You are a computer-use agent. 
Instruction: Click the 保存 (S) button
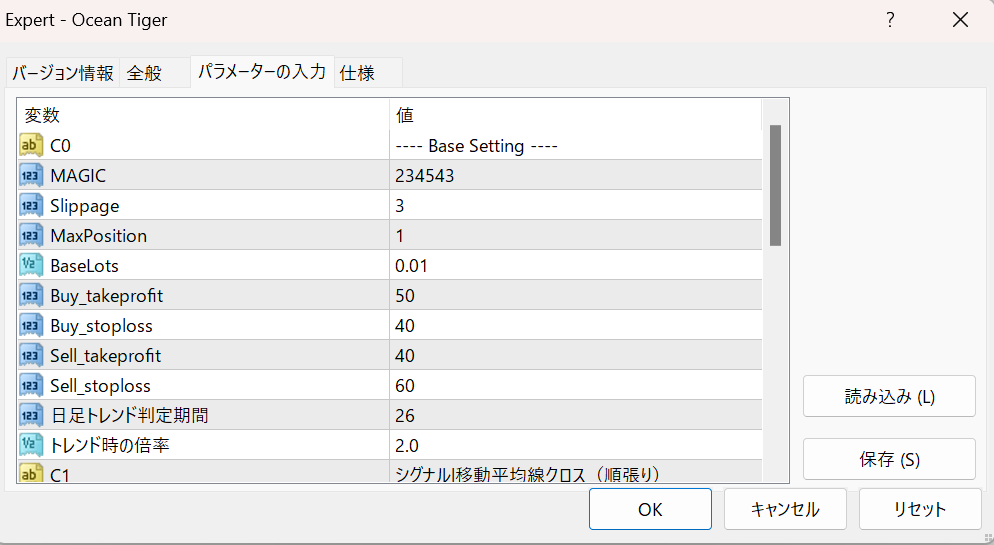click(x=889, y=459)
